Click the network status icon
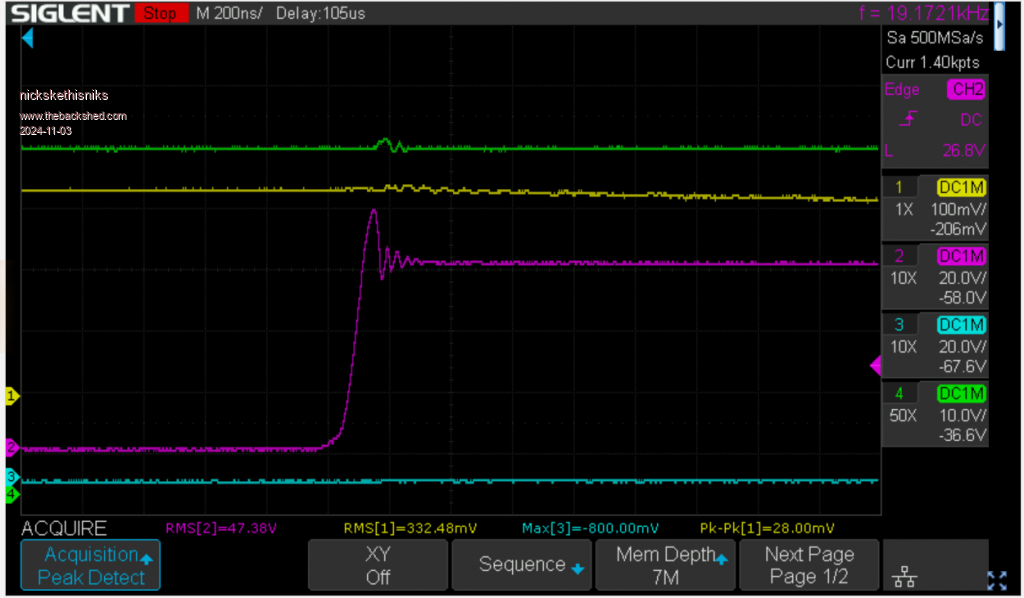This screenshot has height=598, width=1024. pos(905,577)
